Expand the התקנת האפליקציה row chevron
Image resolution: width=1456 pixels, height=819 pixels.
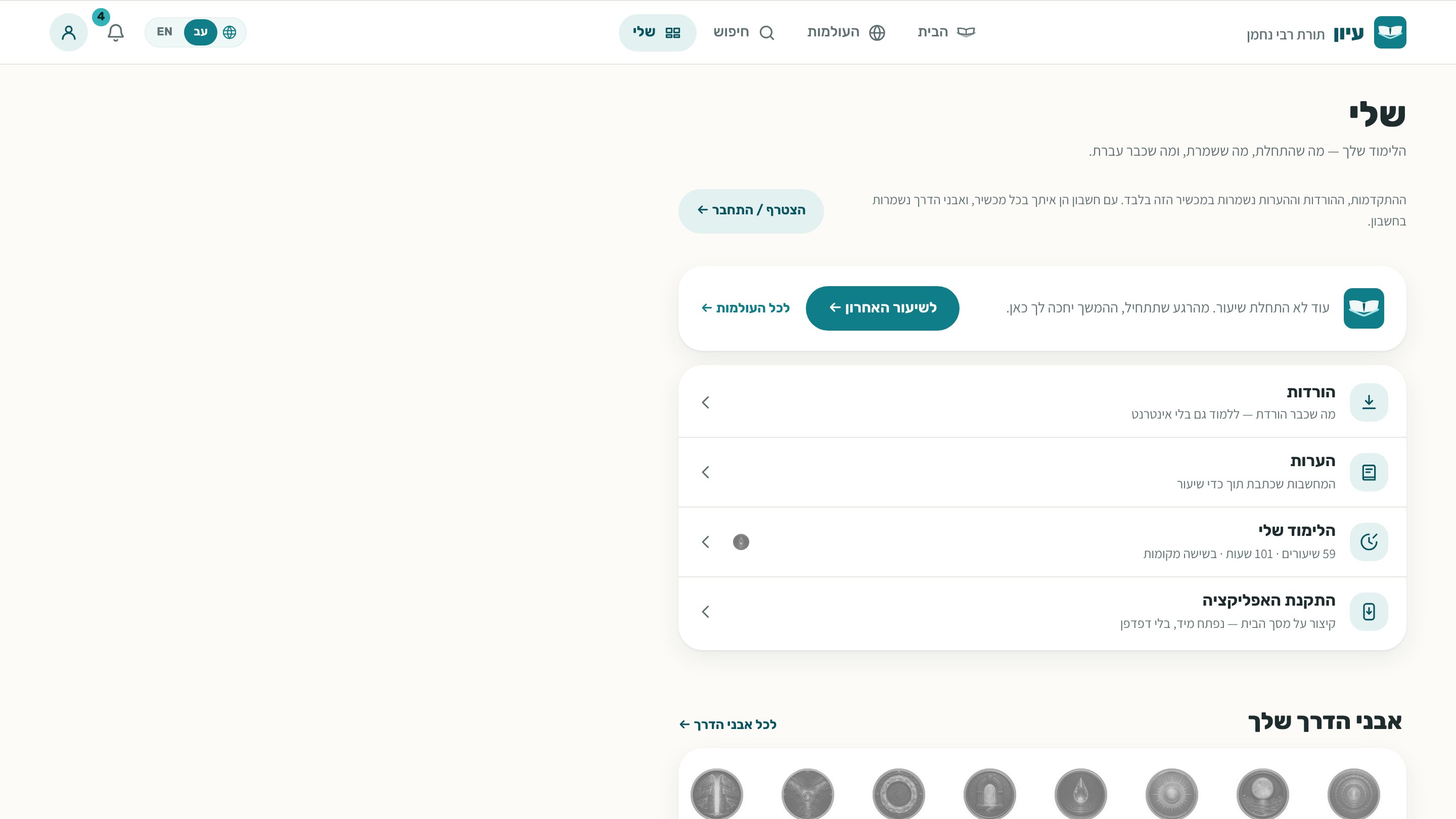point(705,612)
